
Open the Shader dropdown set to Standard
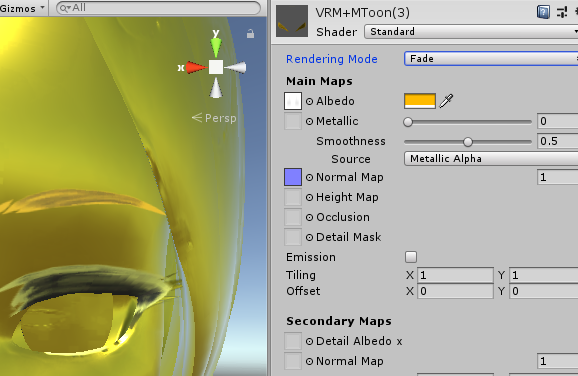(x=471, y=32)
